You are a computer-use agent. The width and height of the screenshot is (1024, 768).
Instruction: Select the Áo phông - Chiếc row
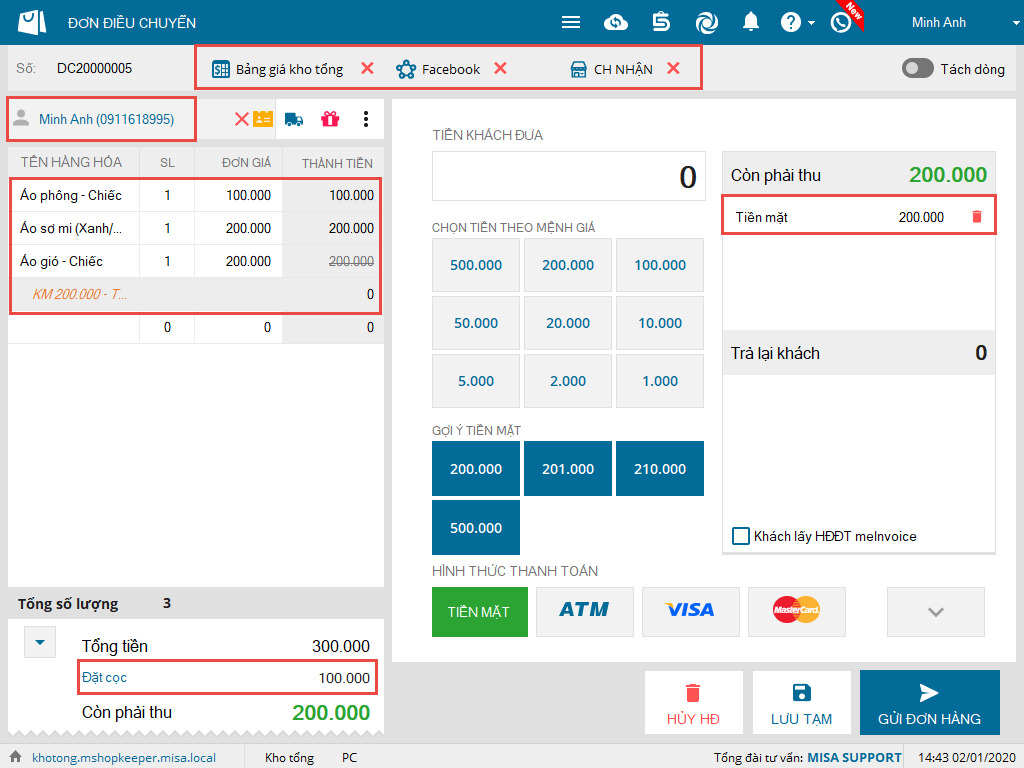tap(196, 195)
